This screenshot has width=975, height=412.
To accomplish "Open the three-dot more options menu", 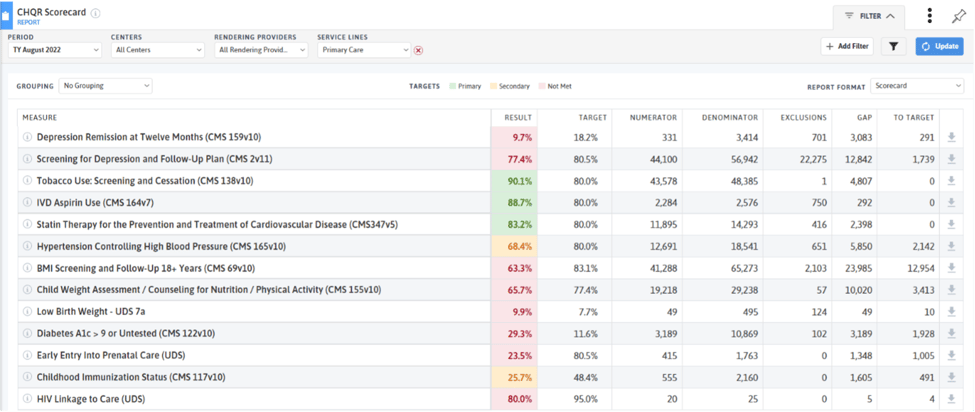I will tap(929, 16).
